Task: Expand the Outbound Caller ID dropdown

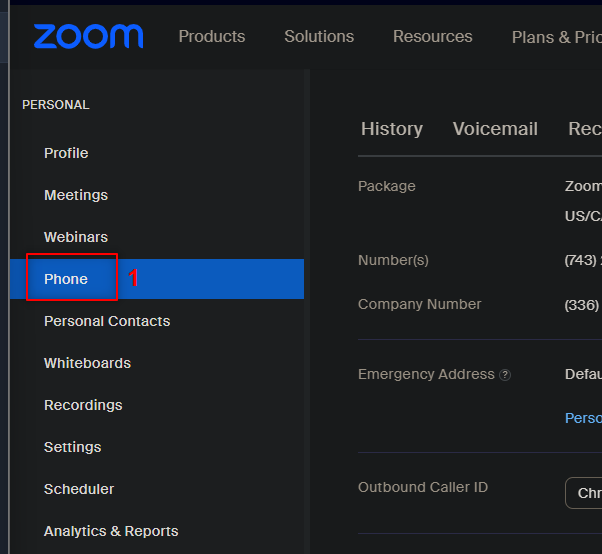Action: point(584,493)
